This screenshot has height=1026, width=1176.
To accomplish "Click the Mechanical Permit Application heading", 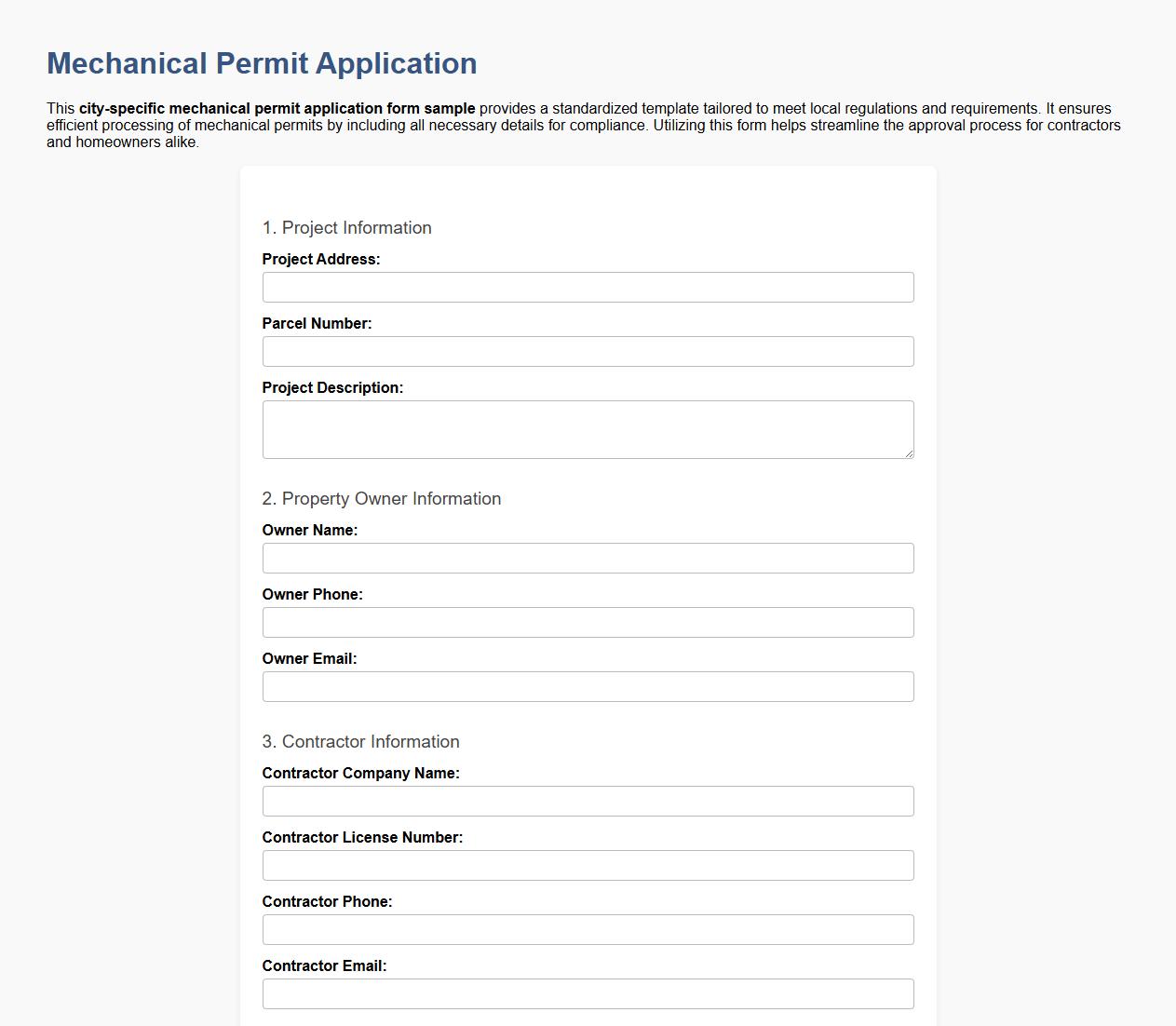I will tap(262, 63).
